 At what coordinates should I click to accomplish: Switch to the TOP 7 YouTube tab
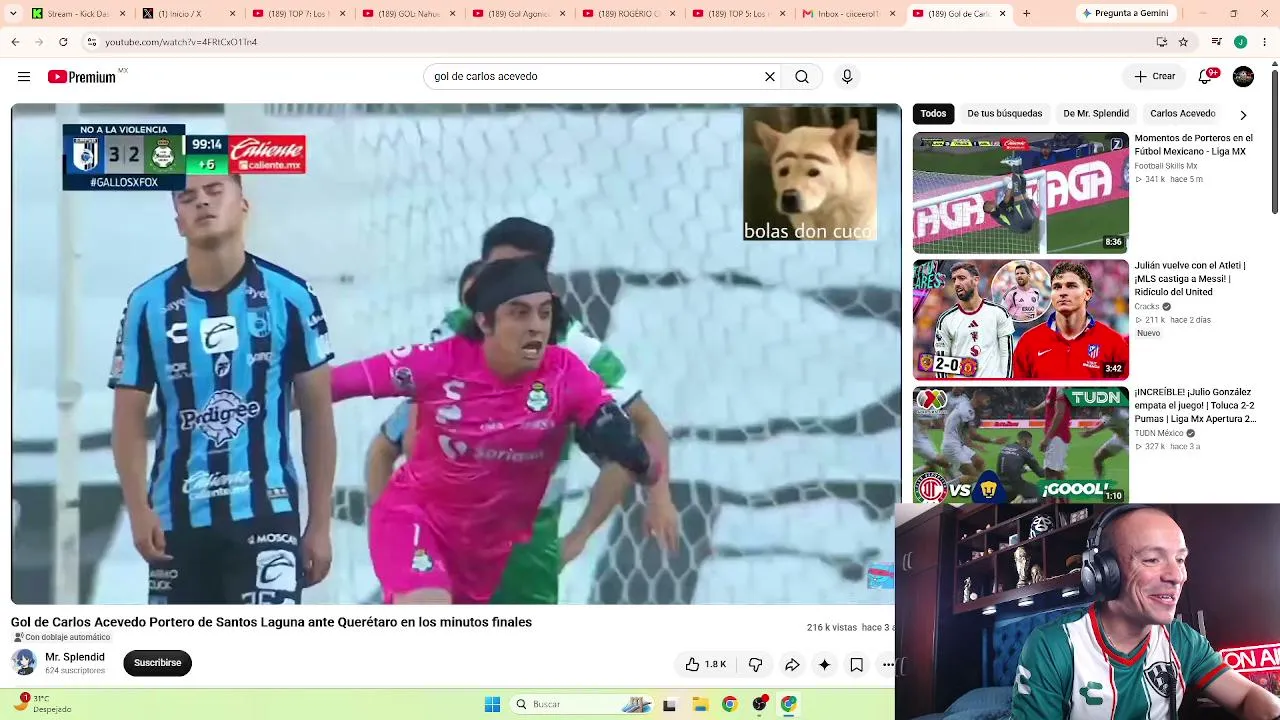click(x=297, y=13)
